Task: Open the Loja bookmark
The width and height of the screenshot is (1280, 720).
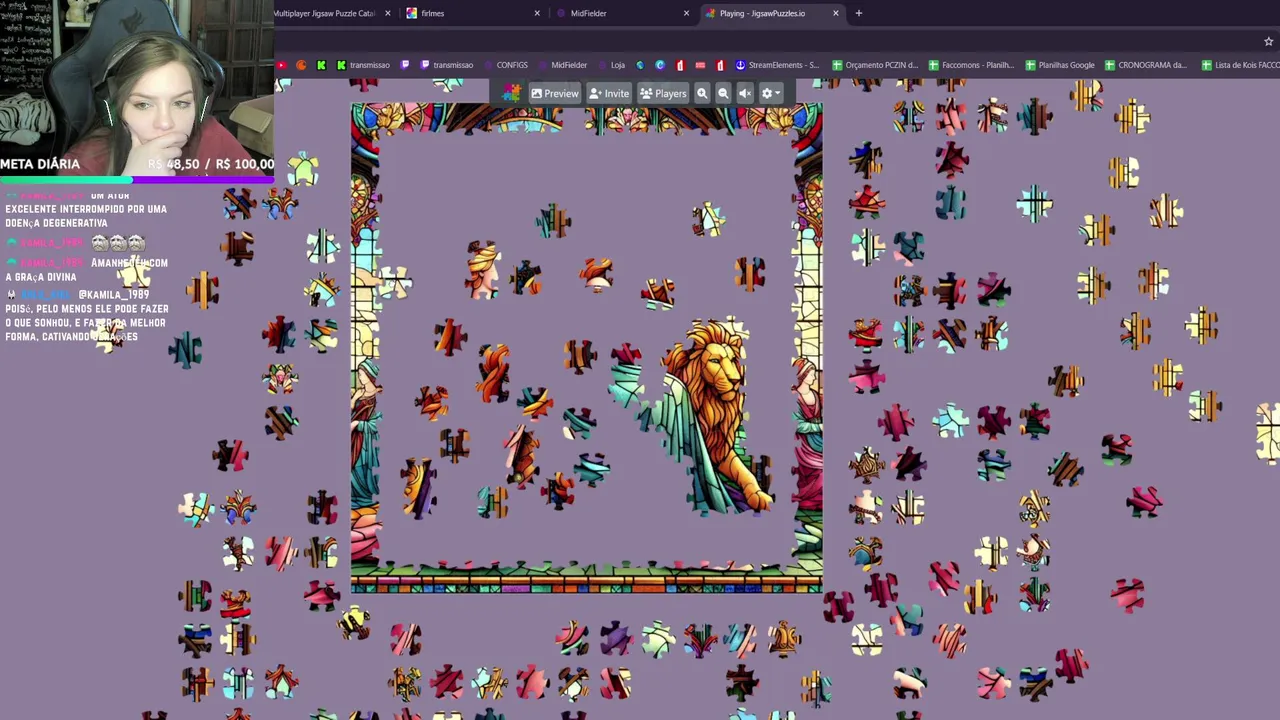Action: click(x=612, y=65)
